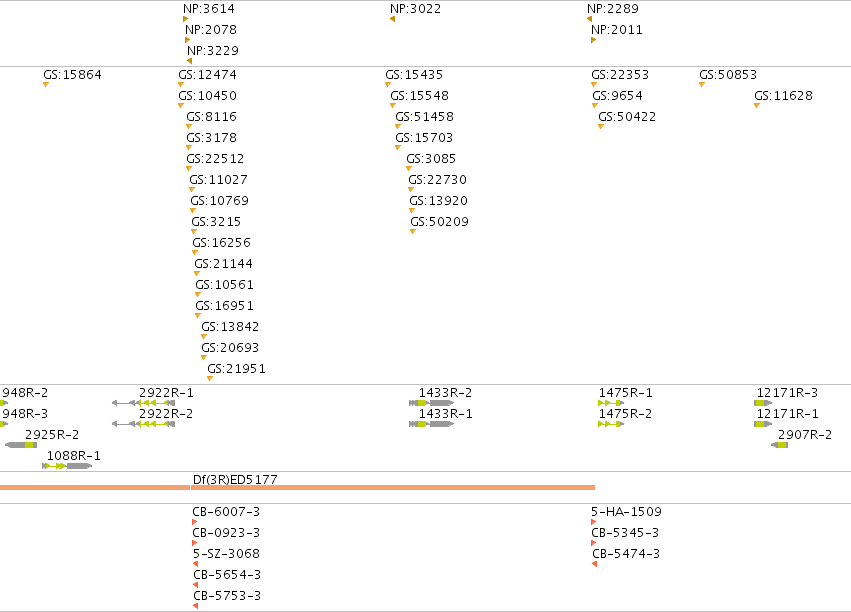Select the 2925R-2 gene model glyph
This screenshot has height=612, width=851.
21,445
